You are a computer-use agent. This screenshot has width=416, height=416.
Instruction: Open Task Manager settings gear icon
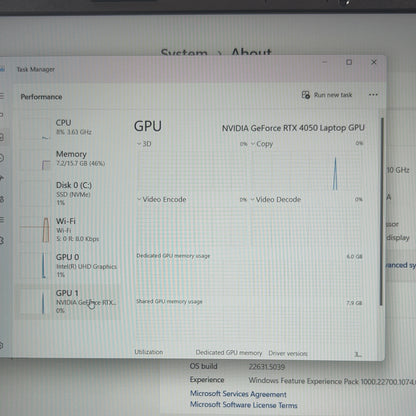point(1,345)
